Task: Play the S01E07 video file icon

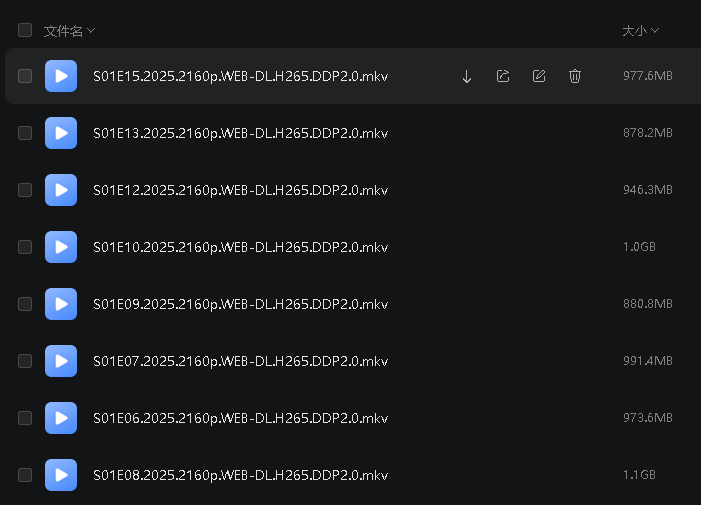Action: pyautogui.click(x=61, y=361)
